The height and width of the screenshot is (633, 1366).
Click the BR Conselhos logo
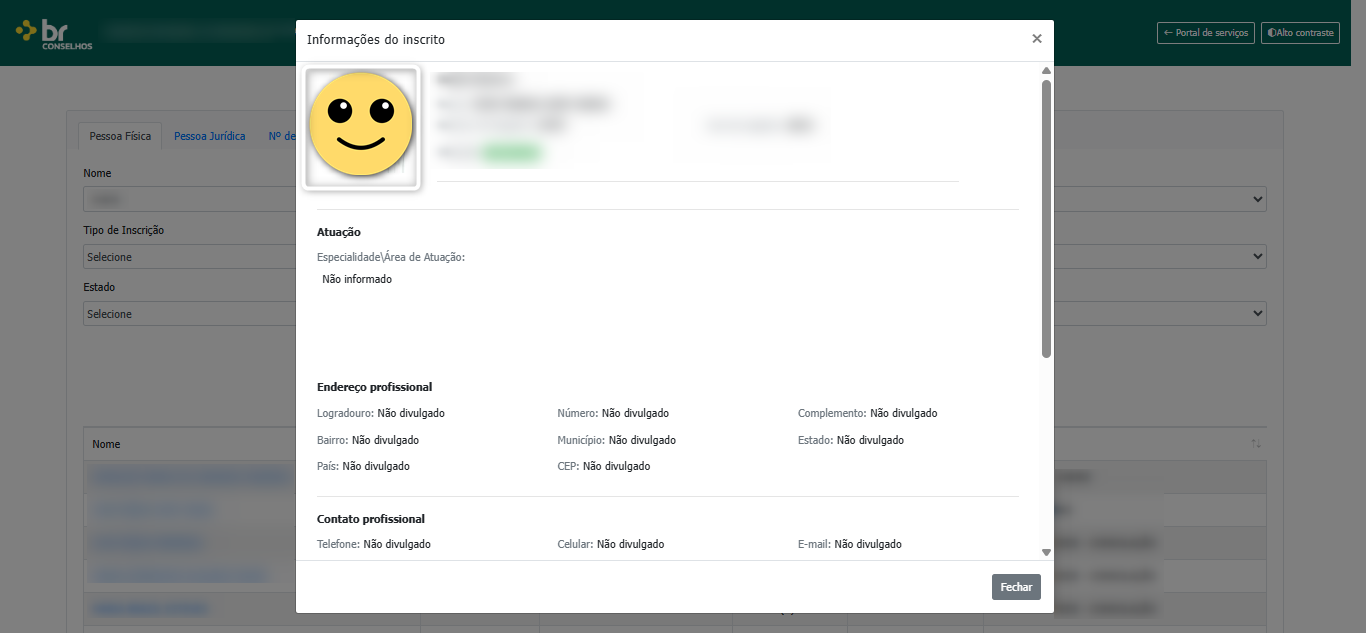(54, 34)
